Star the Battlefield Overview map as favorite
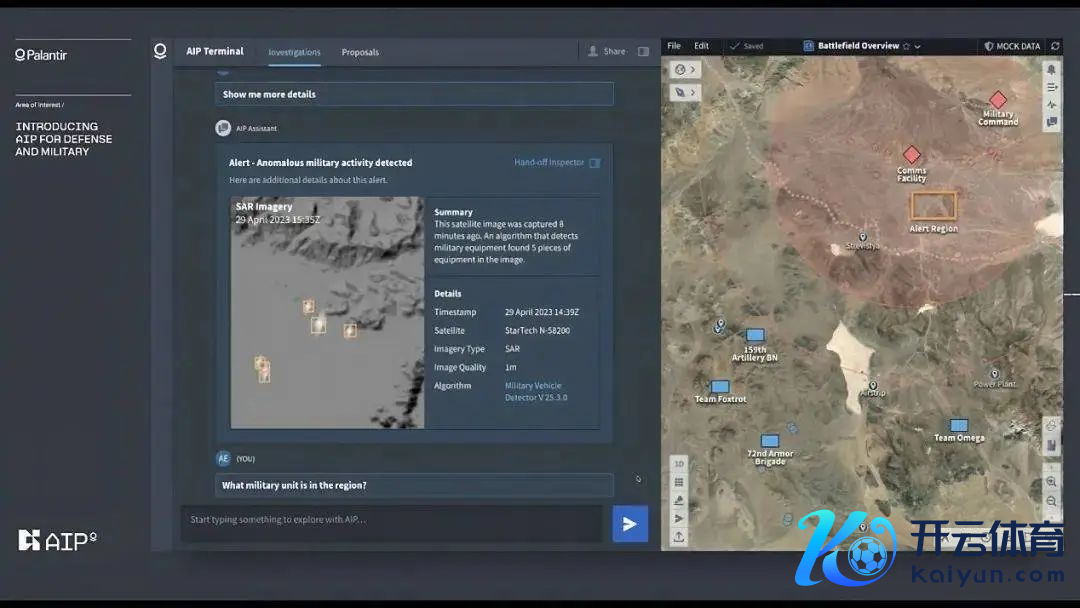Image resolution: width=1080 pixels, height=608 pixels. (x=906, y=46)
